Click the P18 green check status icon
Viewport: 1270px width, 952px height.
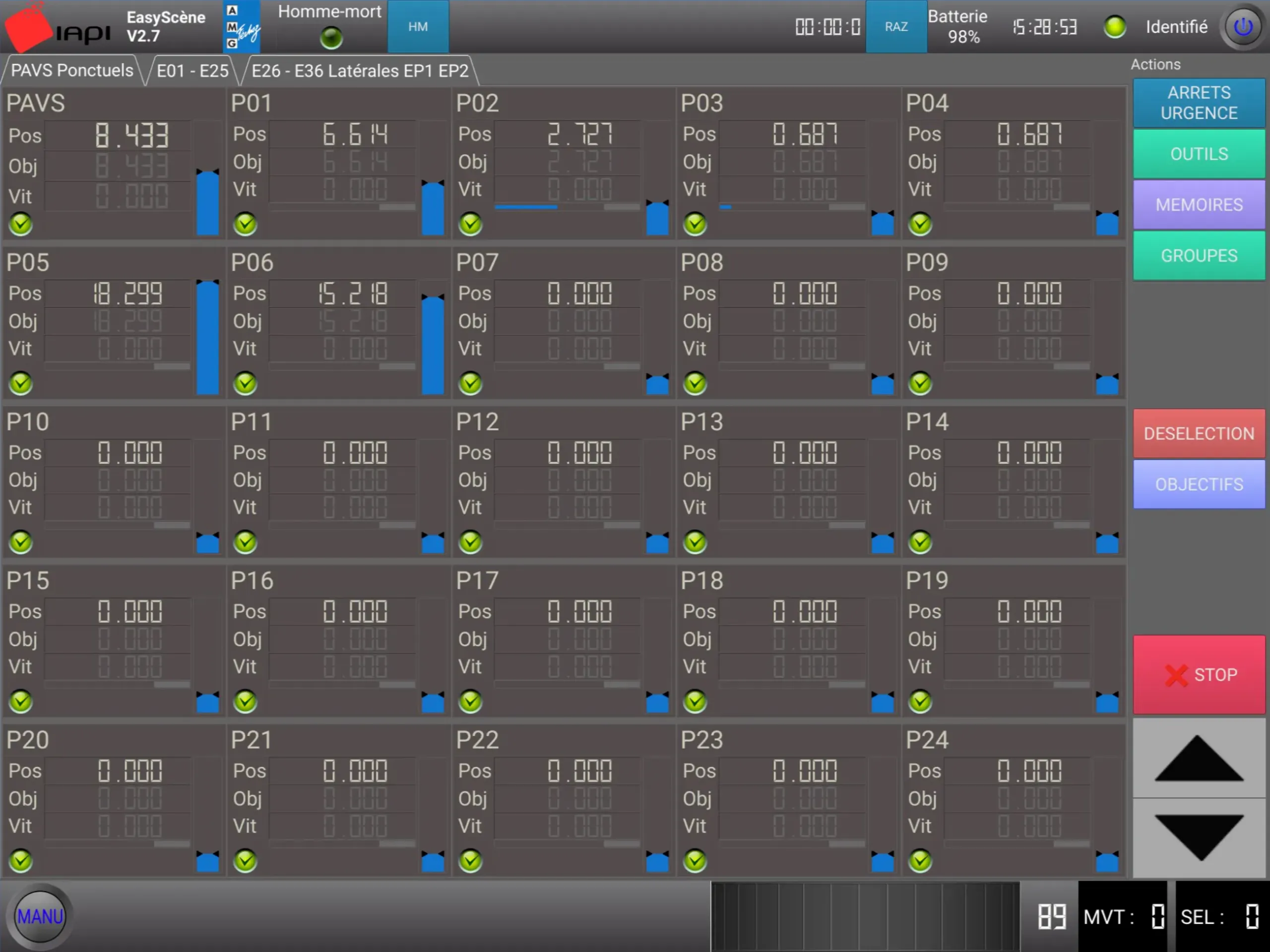coord(695,701)
